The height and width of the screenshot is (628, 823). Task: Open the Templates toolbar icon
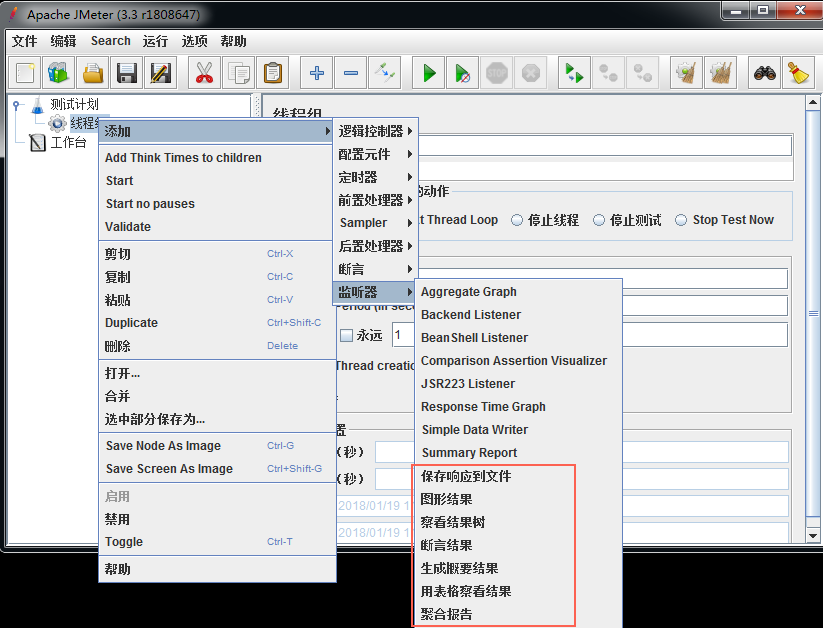58,73
